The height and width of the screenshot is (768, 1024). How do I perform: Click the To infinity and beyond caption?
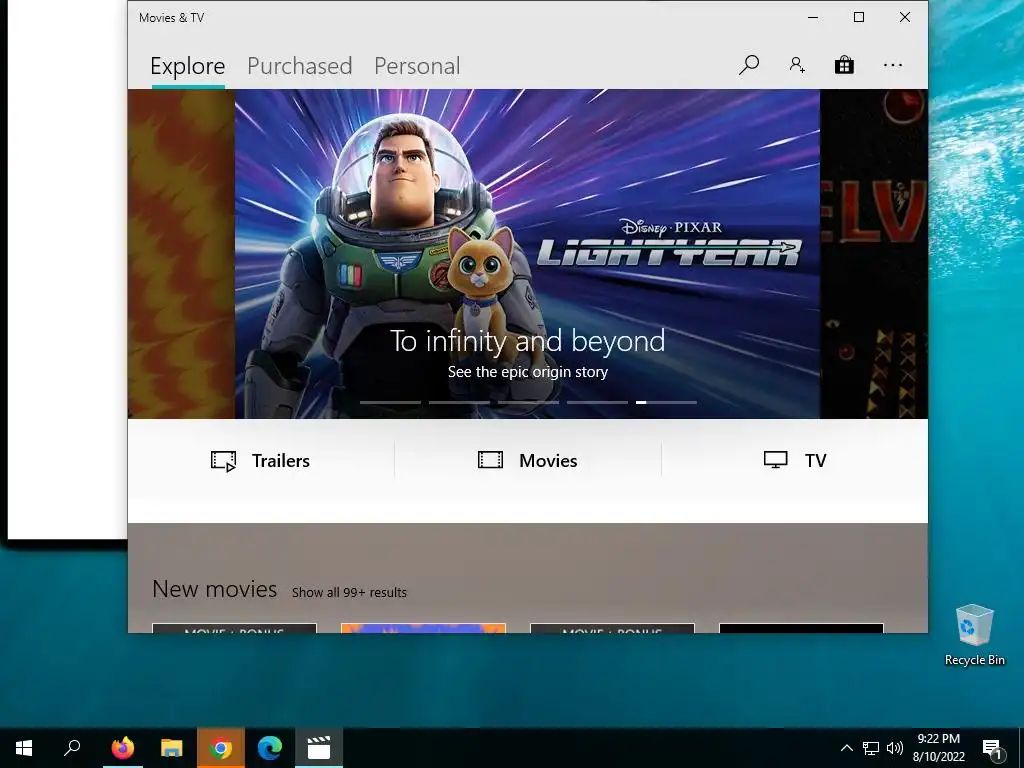528,341
